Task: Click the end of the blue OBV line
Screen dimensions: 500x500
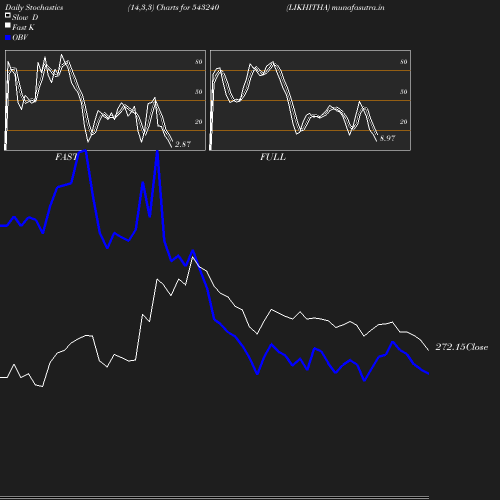Action: tap(428, 374)
